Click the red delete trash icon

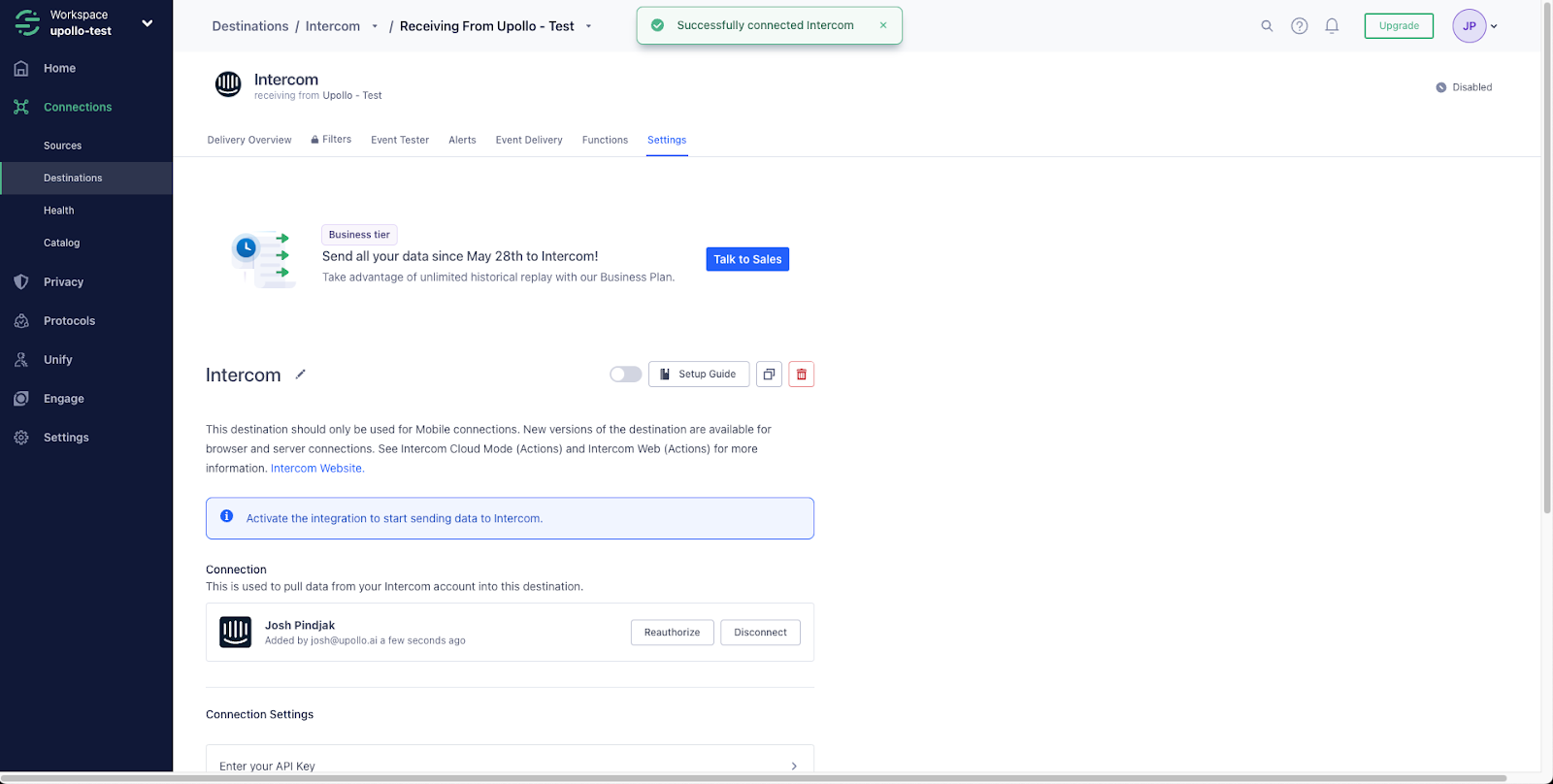[x=802, y=375]
